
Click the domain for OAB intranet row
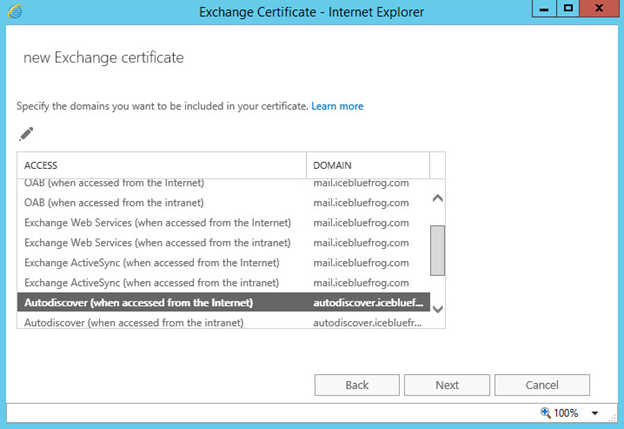point(361,203)
